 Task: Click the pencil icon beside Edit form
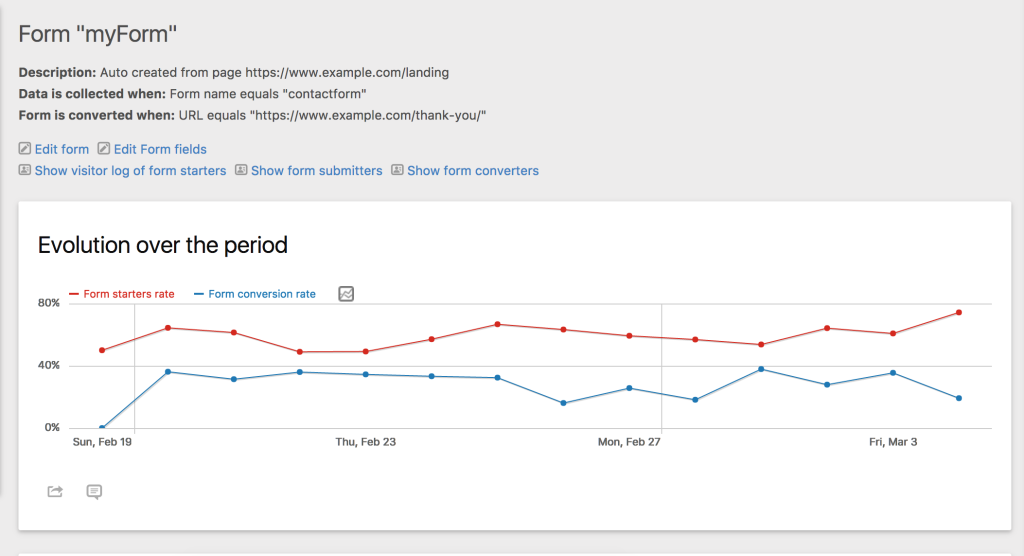25,149
